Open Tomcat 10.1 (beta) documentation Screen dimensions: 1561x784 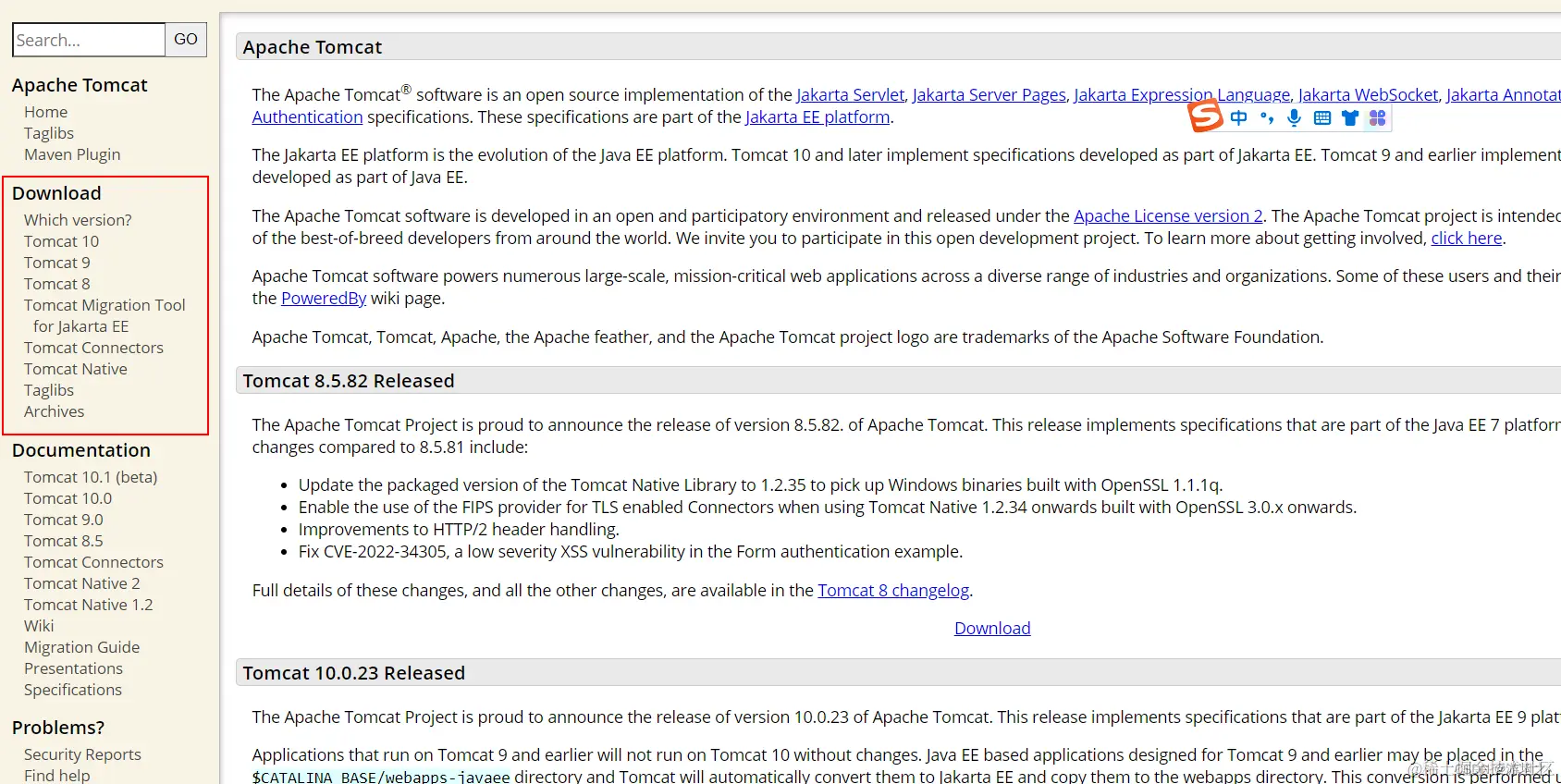(x=91, y=477)
